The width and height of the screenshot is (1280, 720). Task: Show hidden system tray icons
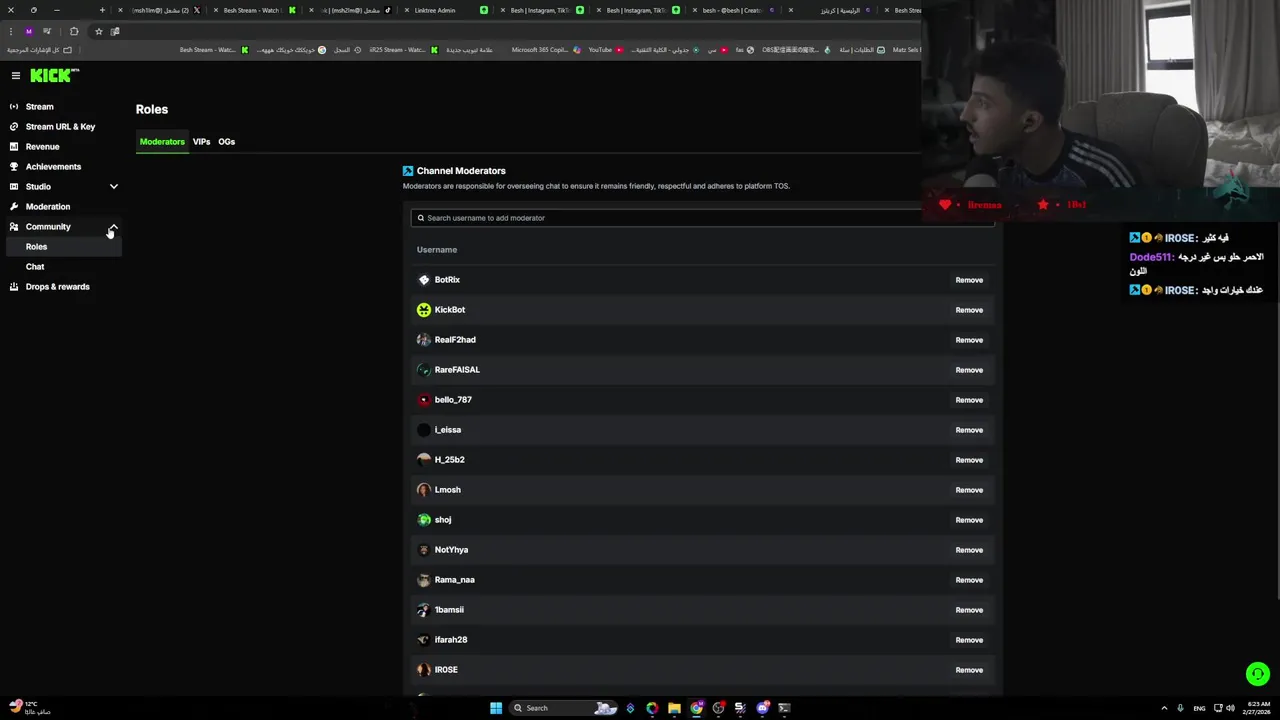(x=1164, y=708)
